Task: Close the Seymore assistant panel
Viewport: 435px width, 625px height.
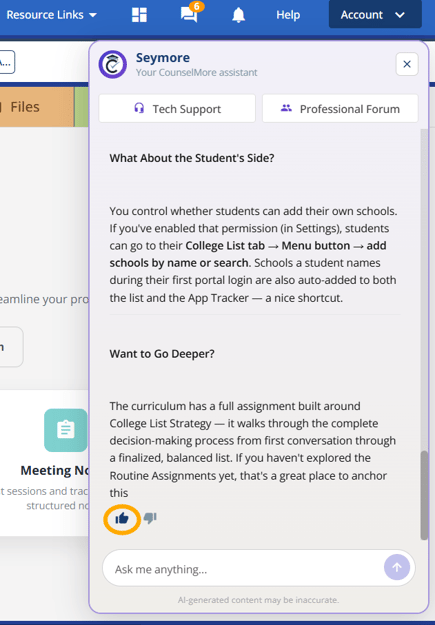Action: [407, 64]
